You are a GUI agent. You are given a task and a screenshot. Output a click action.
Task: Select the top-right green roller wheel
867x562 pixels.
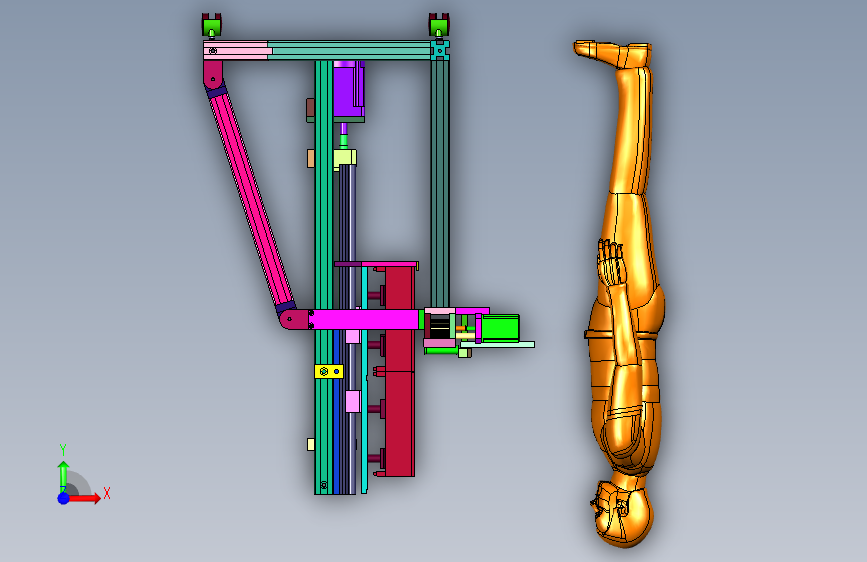439,27
